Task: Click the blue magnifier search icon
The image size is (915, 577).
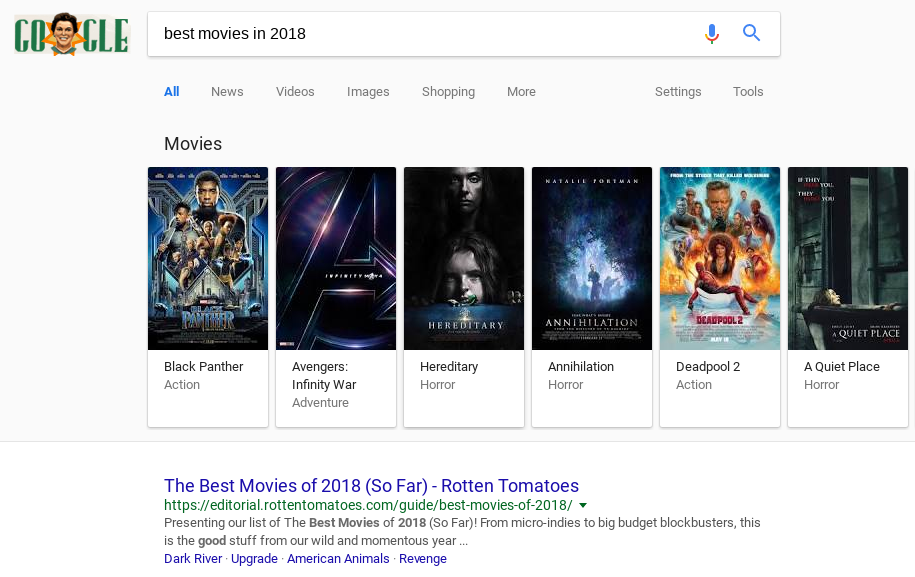Action: click(x=751, y=33)
